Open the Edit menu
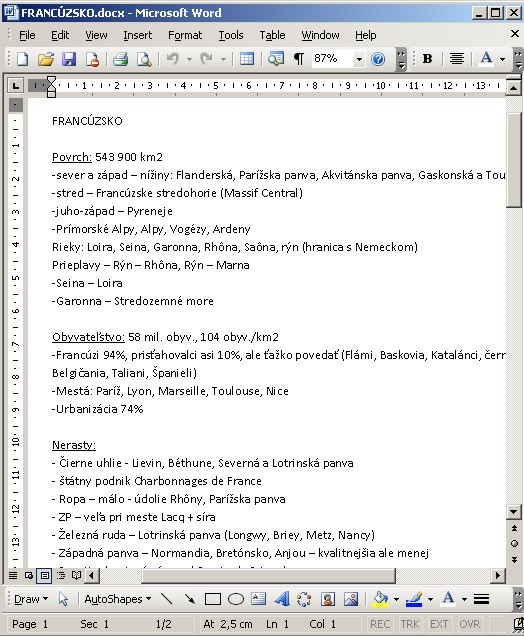The width and height of the screenshot is (524, 636). 60,35
